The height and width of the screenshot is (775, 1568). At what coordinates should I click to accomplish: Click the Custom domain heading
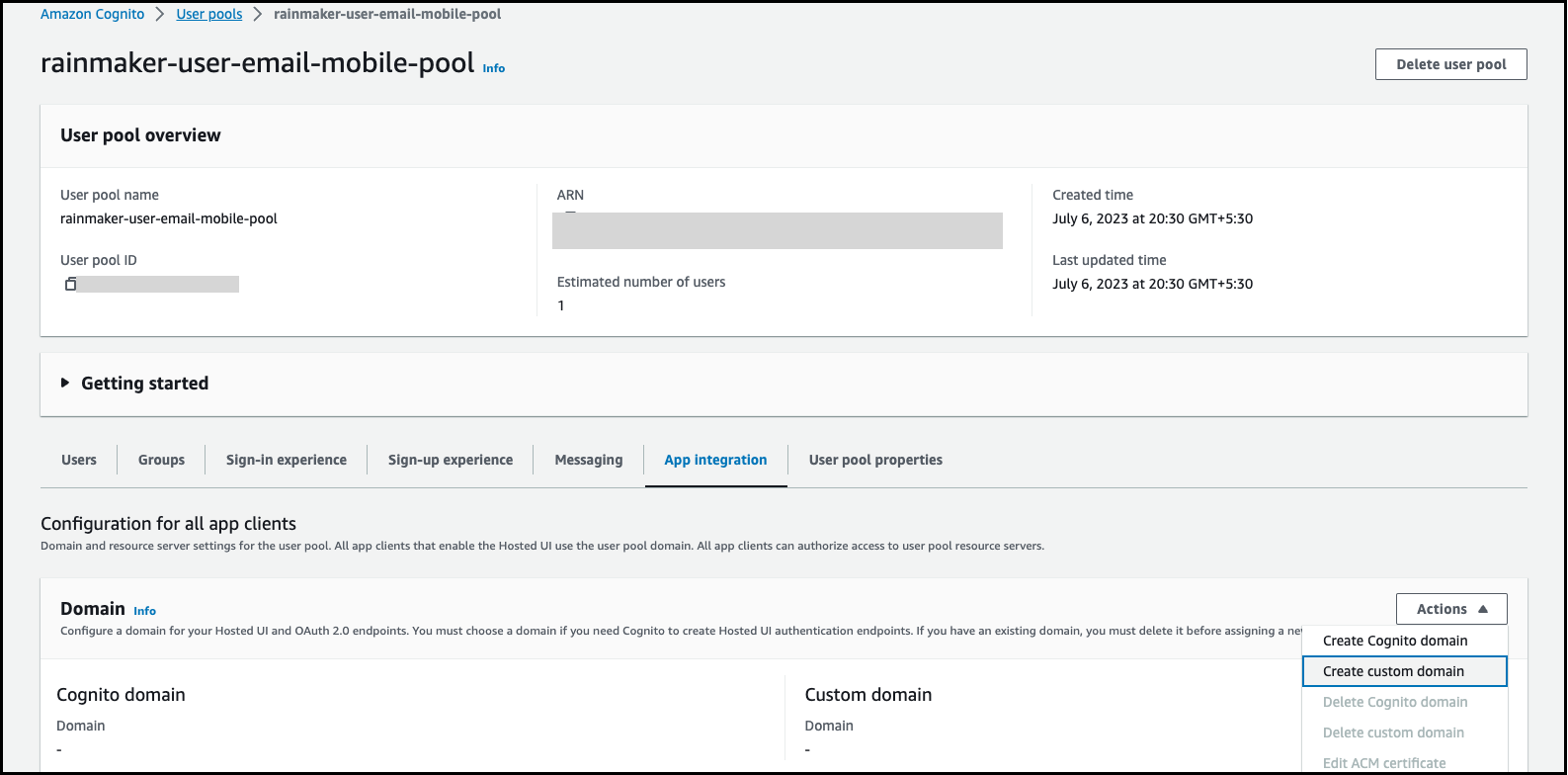click(x=868, y=695)
